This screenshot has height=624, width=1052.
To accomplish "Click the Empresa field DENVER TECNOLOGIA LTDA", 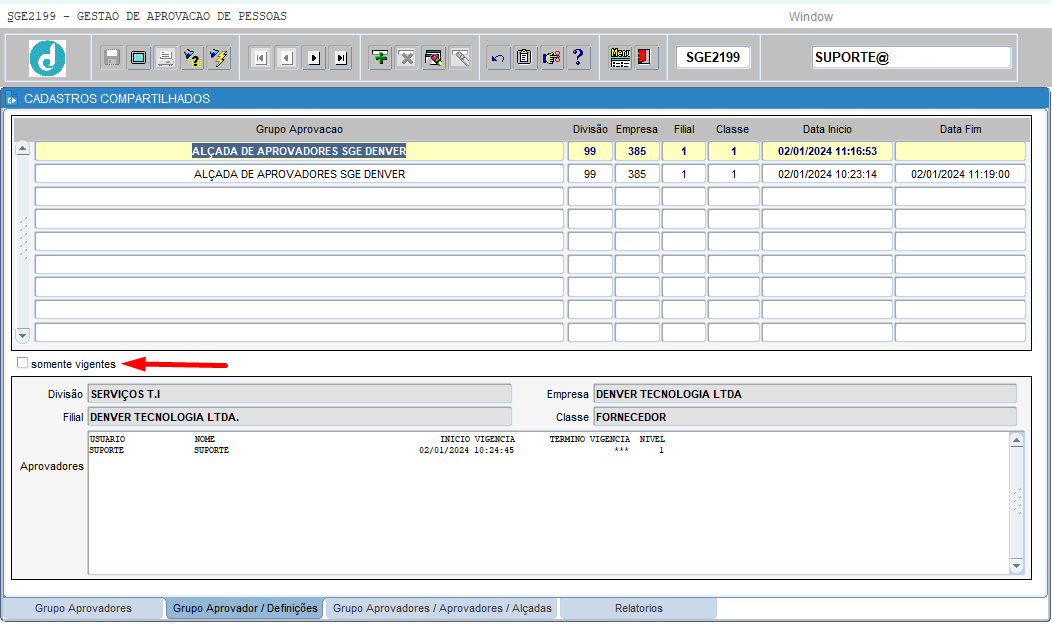I will [804, 394].
